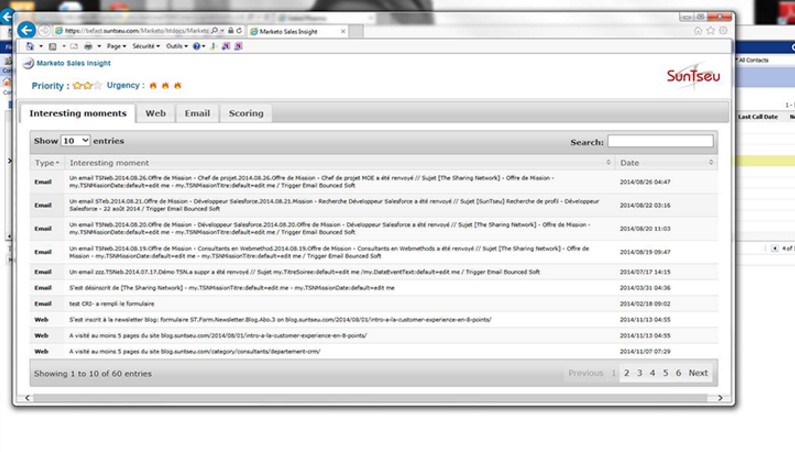Click the second Priority star

coord(87,85)
